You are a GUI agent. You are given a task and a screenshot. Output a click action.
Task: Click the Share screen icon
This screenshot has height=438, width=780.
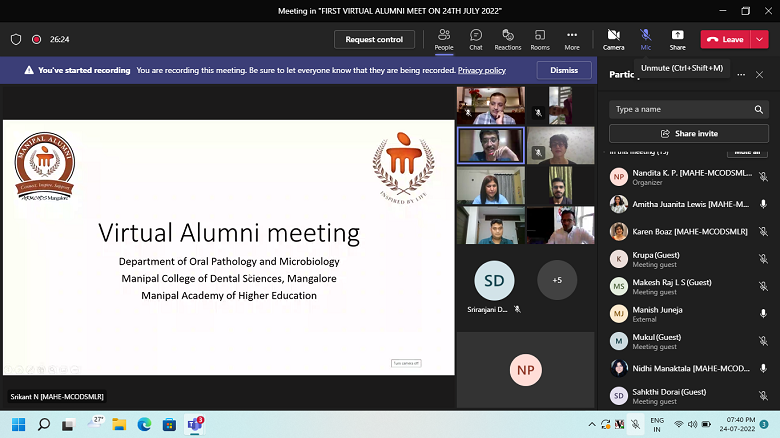[x=677, y=39]
